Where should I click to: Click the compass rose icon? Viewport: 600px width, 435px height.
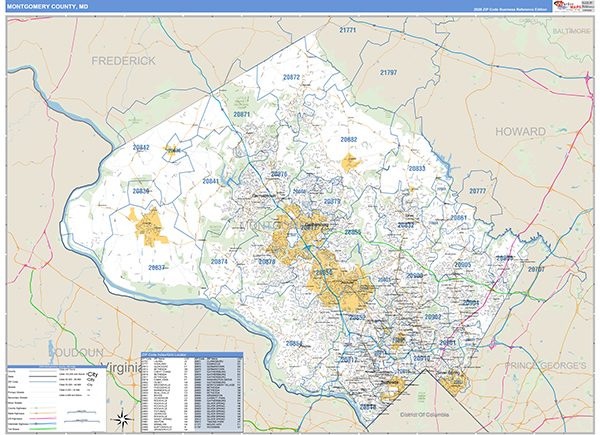pyautogui.click(x=120, y=417)
